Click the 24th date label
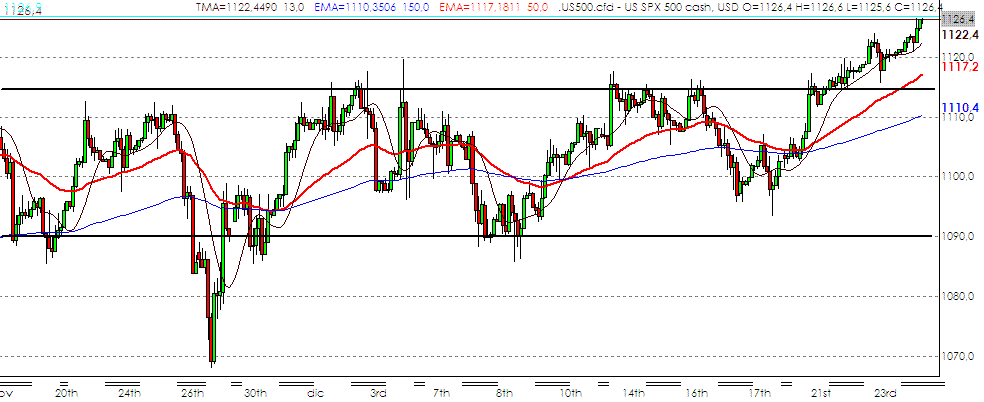984x402 pixels. pos(129,394)
